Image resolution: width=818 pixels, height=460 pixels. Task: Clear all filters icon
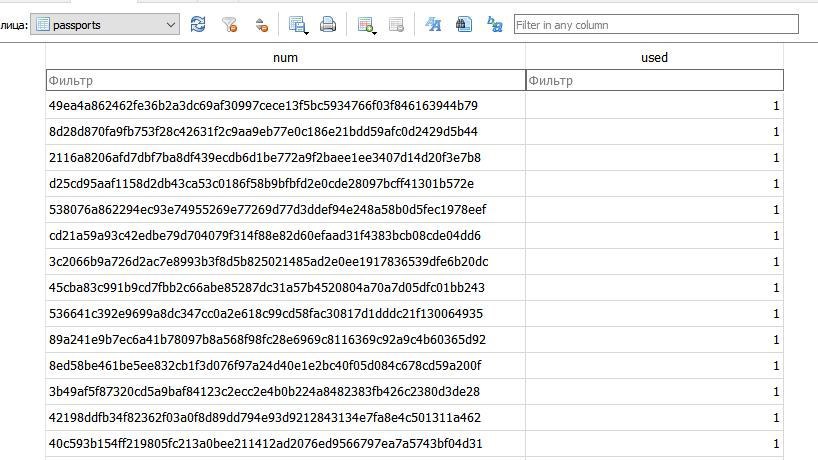[x=230, y=25]
